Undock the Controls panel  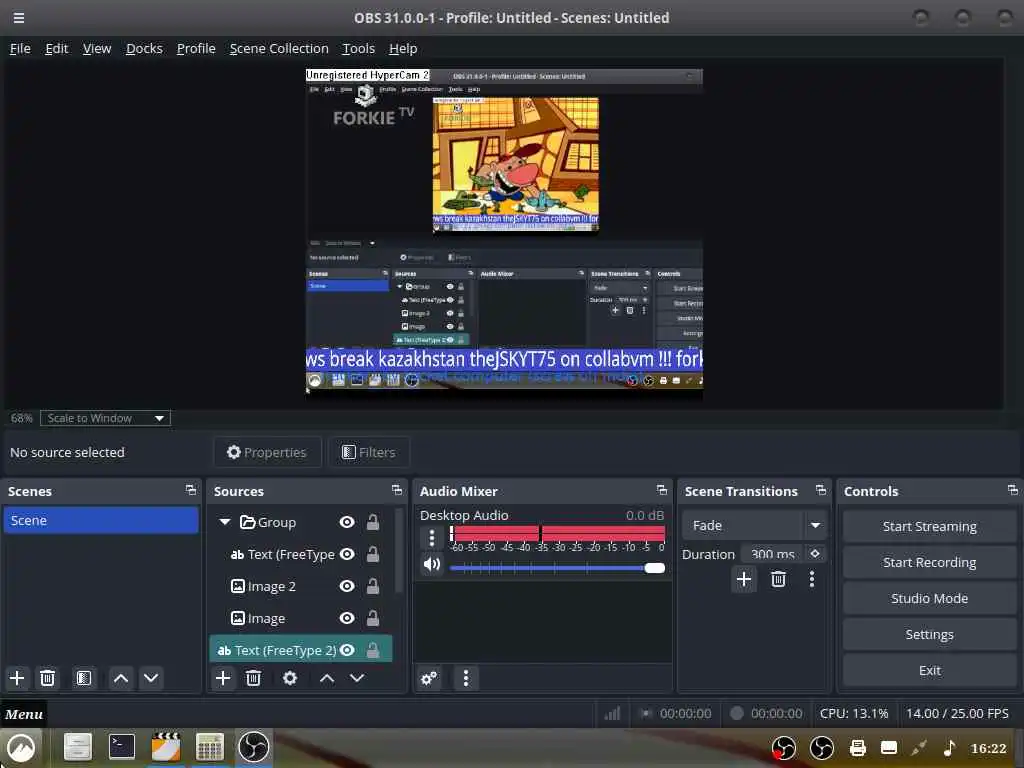pos(1013,490)
